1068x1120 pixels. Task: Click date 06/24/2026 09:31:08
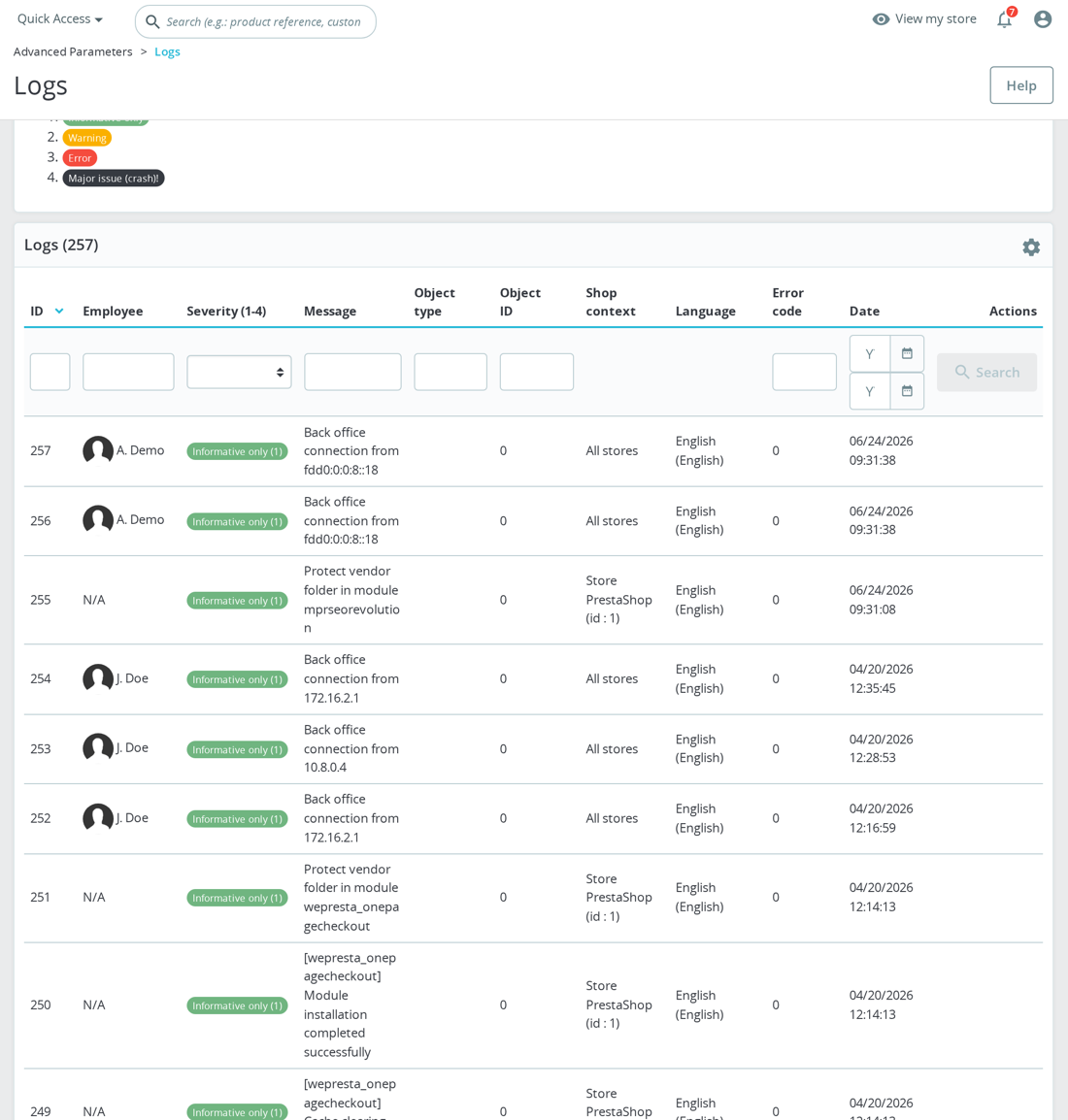click(882, 600)
